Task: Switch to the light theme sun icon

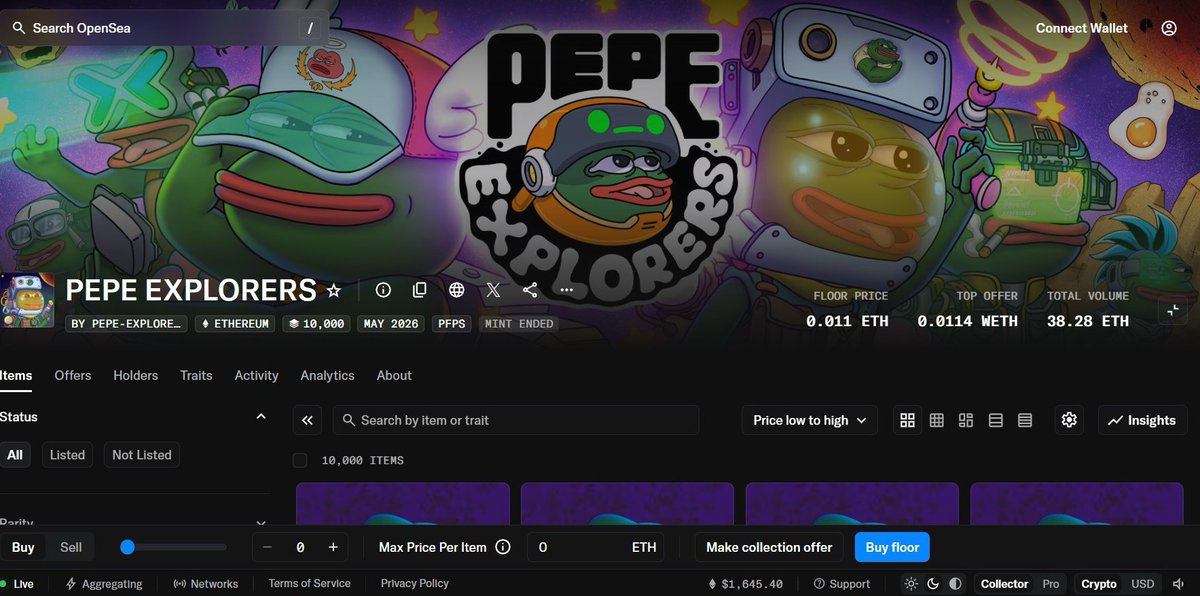Action: click(x=911, y=584)
